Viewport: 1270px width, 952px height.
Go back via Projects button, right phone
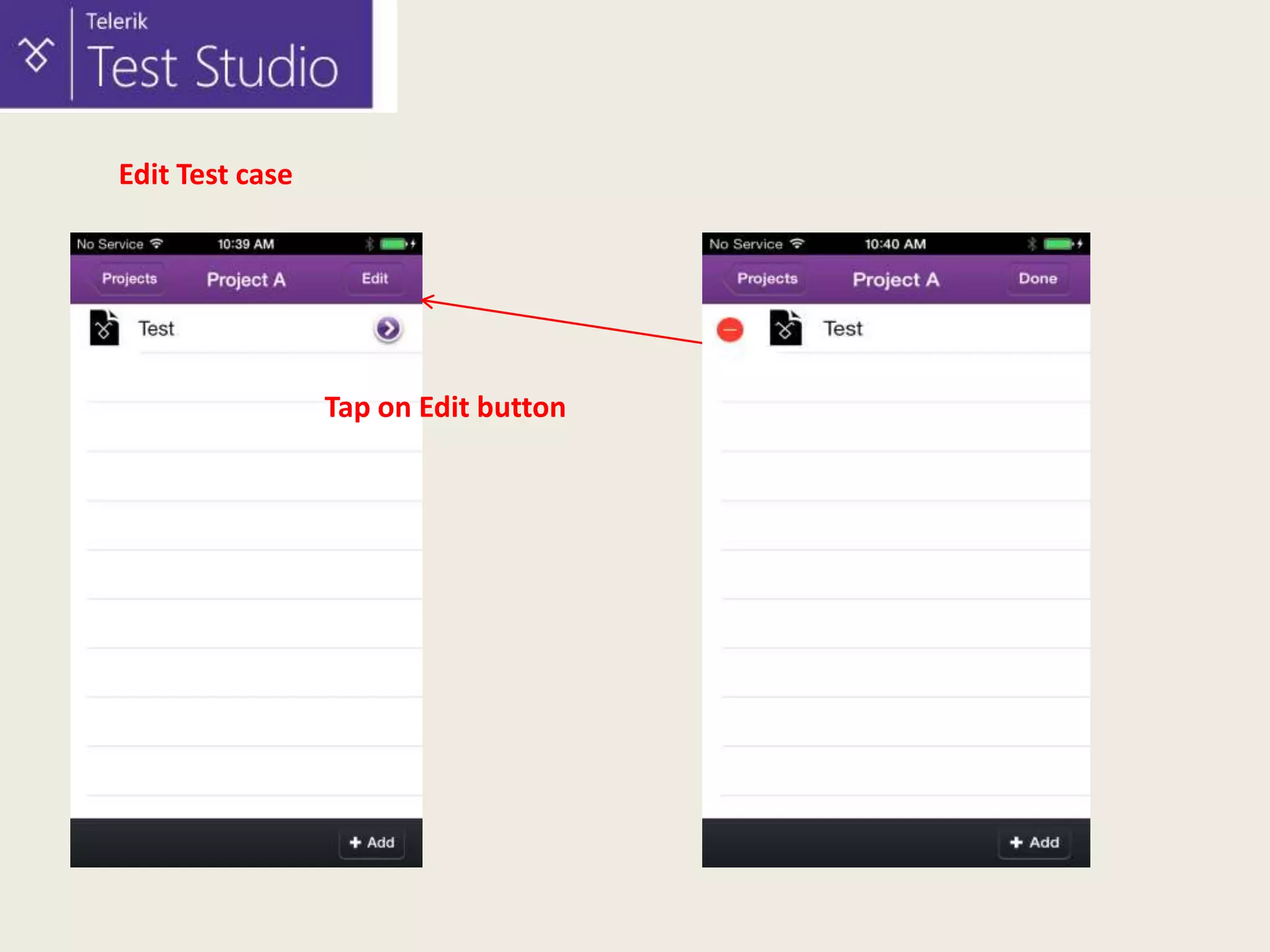pos(765,279)
